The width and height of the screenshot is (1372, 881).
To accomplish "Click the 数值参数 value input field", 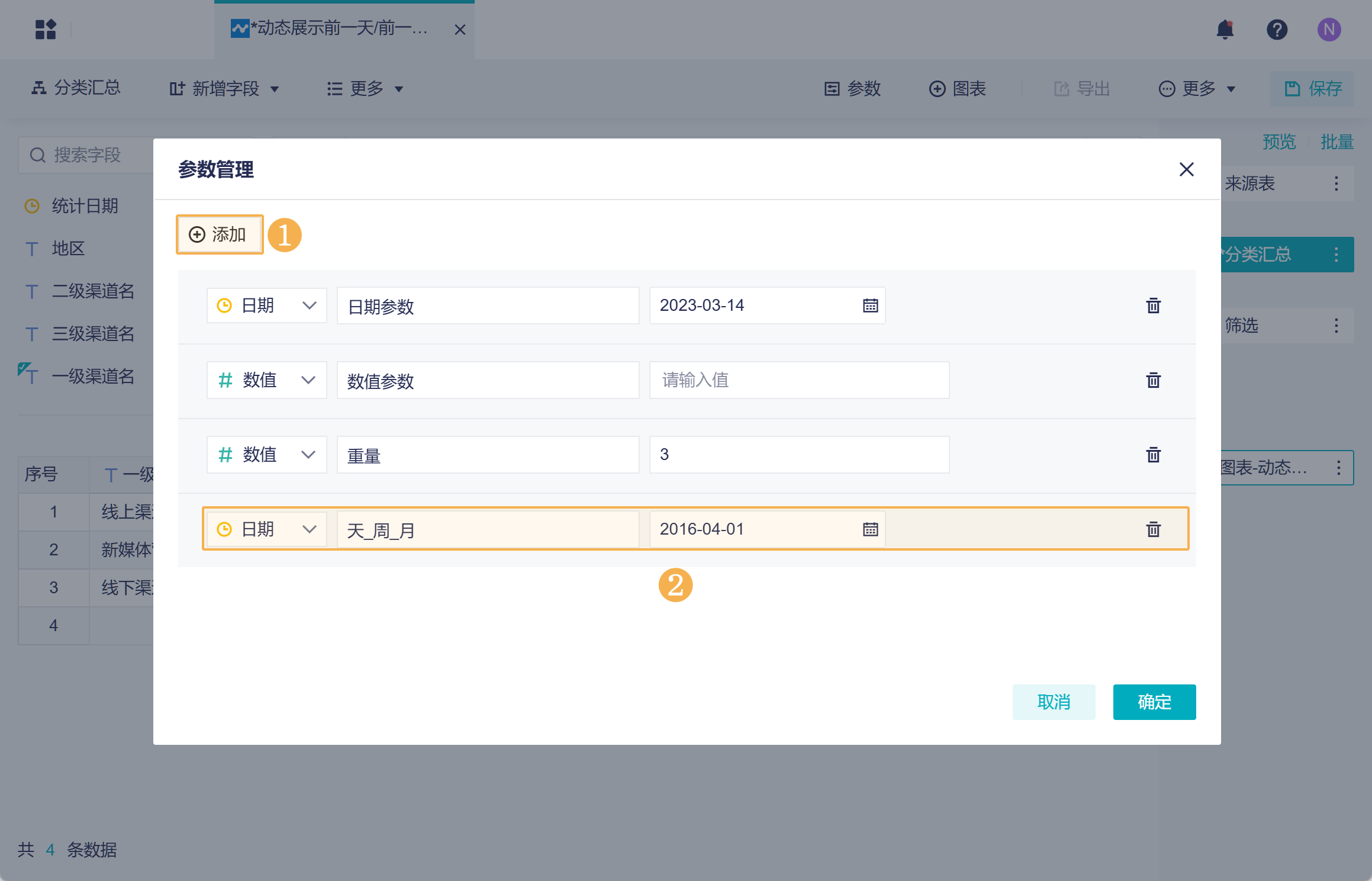I will [x=798, y=381].
